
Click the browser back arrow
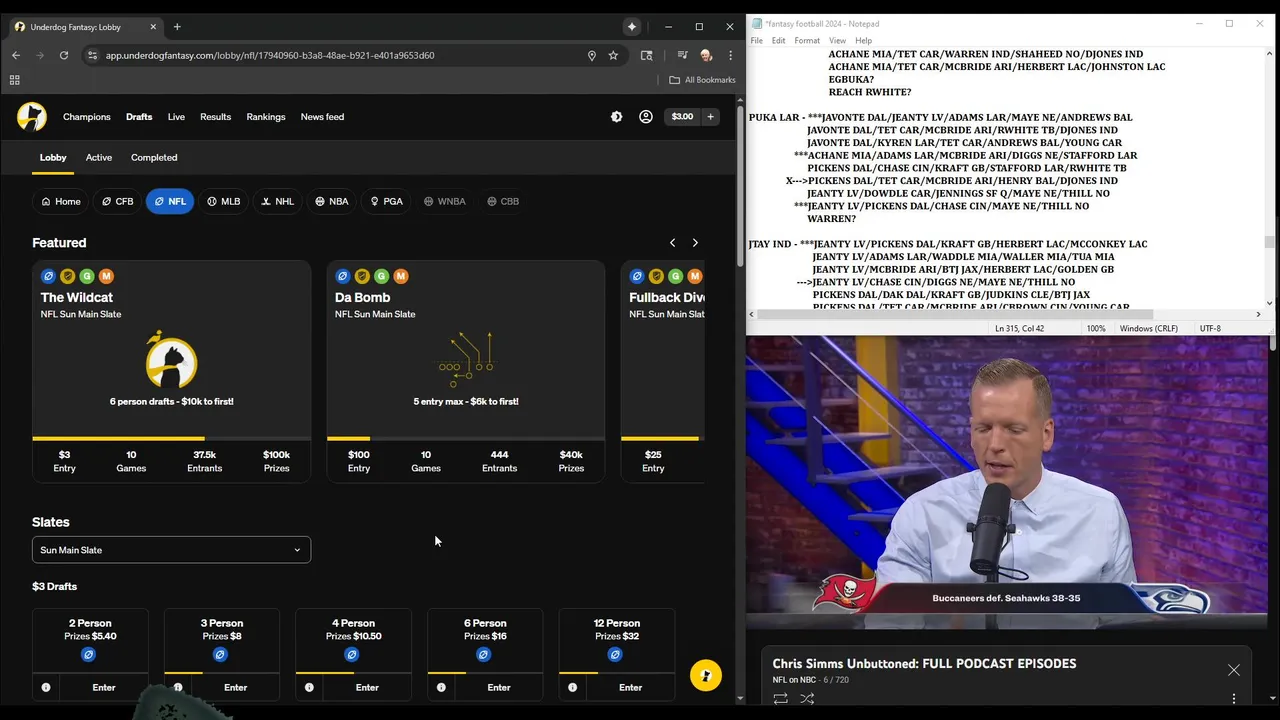click(16, 55)
